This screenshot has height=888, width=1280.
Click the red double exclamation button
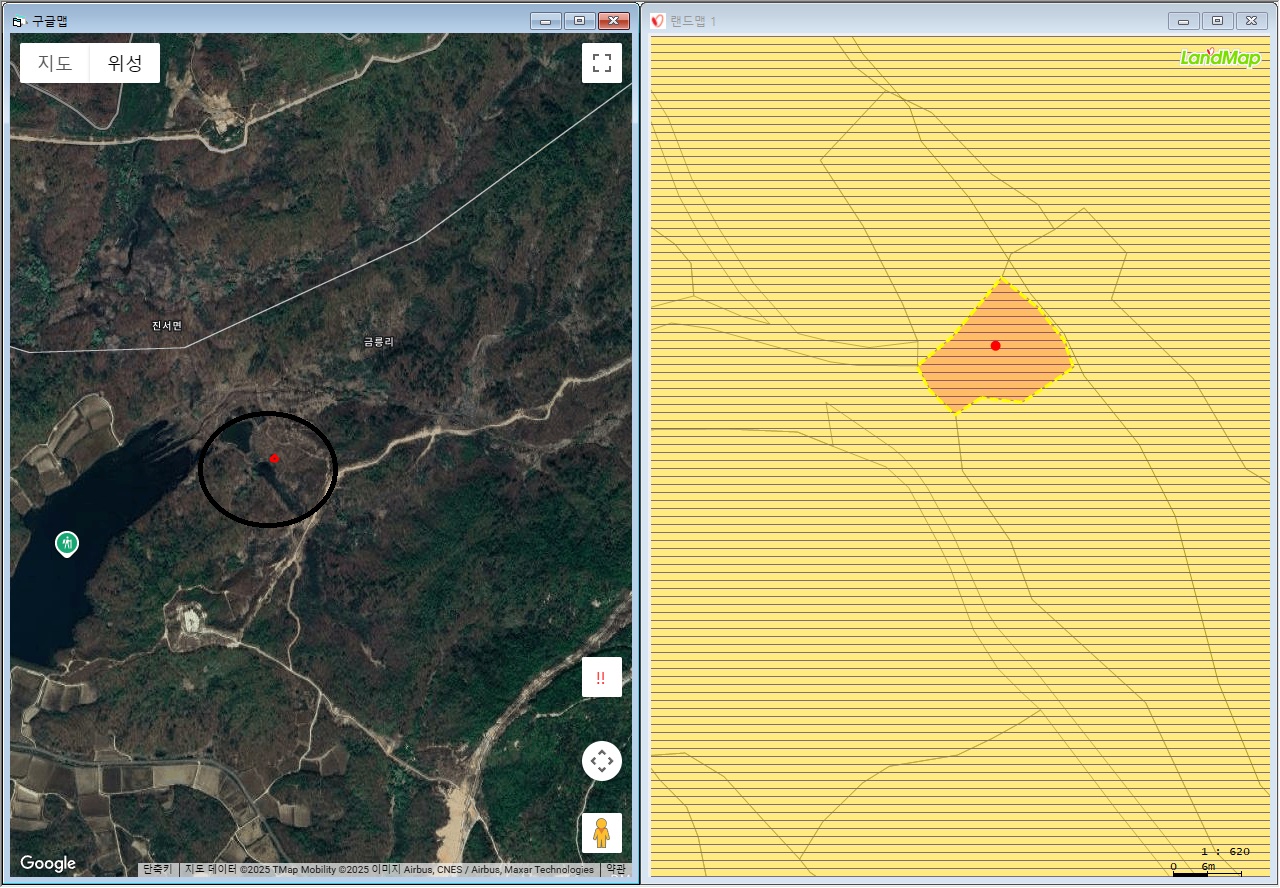click(602, 677)
